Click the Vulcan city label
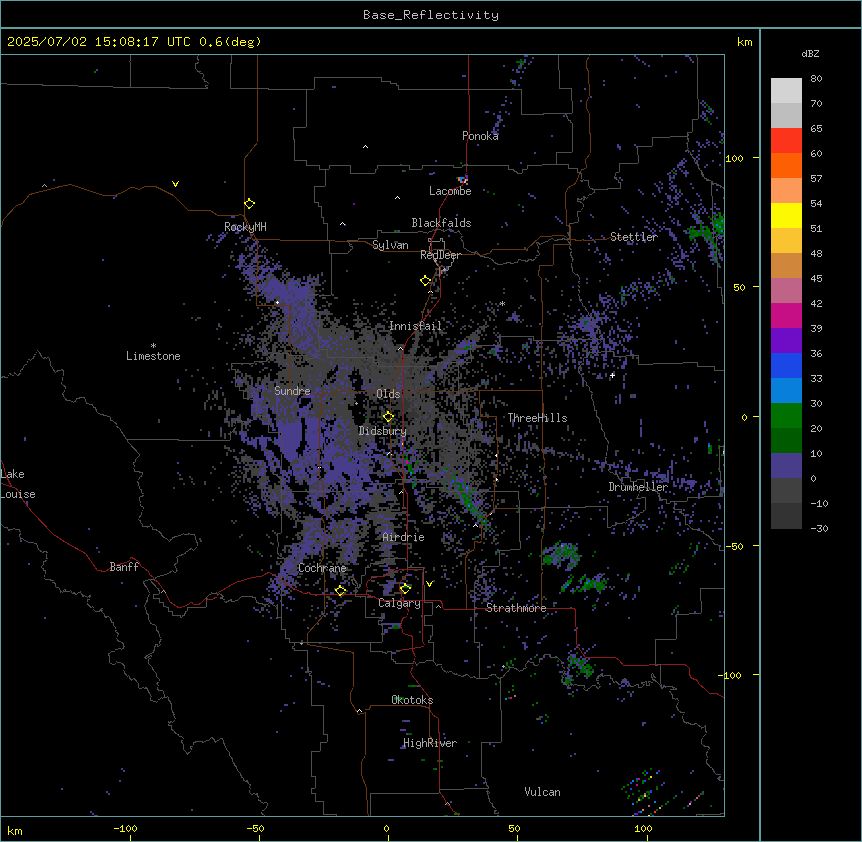 [543, 792]
